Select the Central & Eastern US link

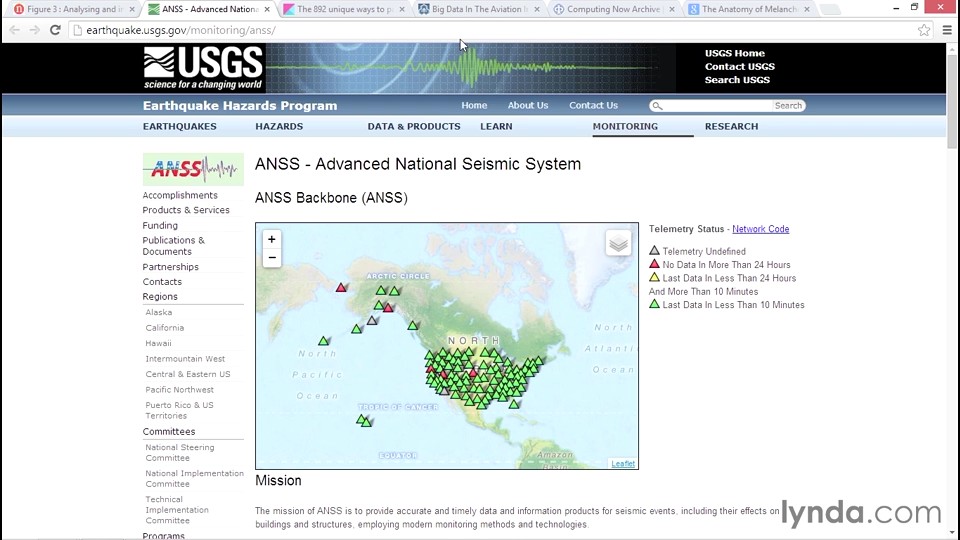click(x=188, y=374)
